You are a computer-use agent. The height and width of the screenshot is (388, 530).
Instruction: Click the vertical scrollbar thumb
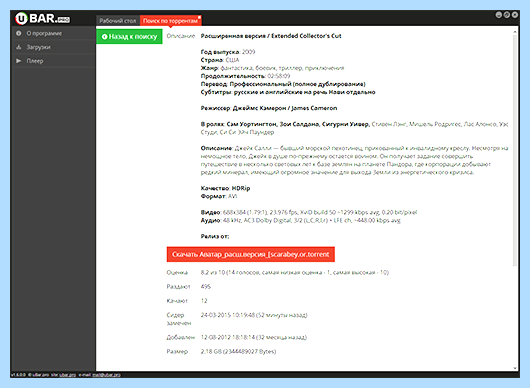pyautogui.click(x=515, y=150)
